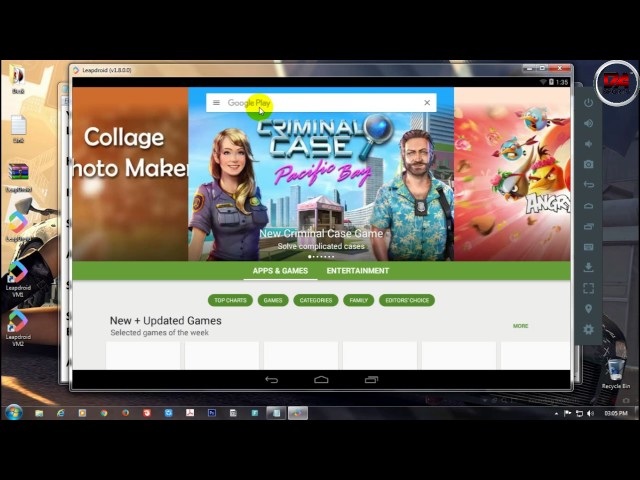Click the Leapdroid sidebar power icon
The image size is (640, 480).
tap(588, 102)
